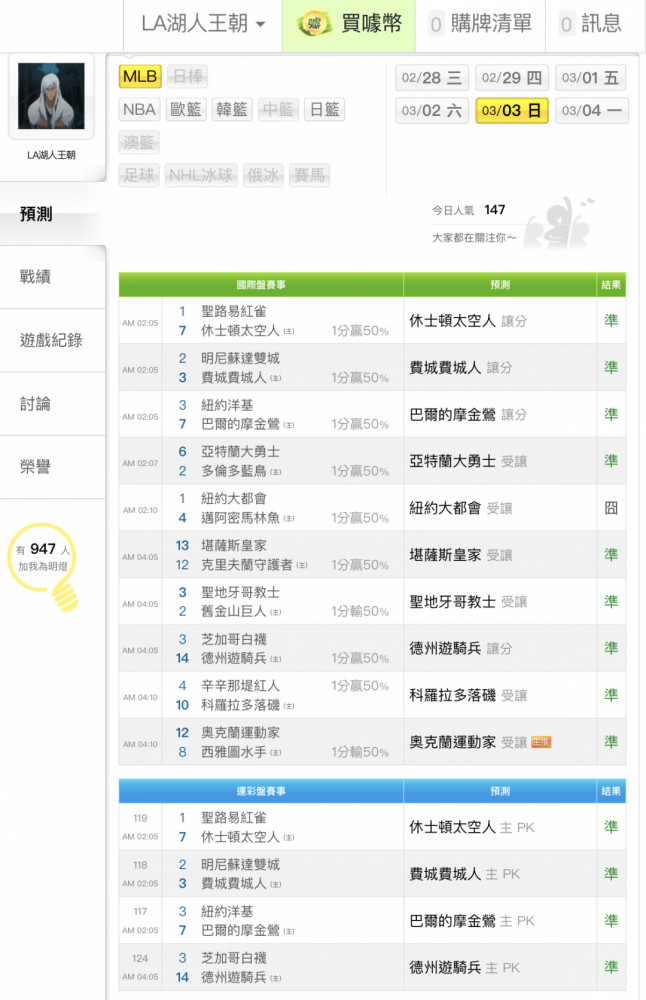
Task: Click 德州遊騎兵 讓分 prediction
Action: (x=460, y=649)
